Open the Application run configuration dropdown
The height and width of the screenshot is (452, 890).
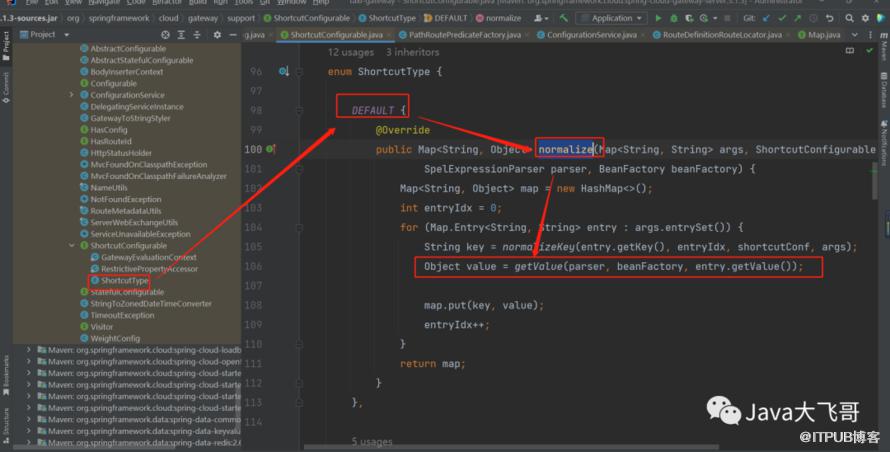tap(611, 17)
